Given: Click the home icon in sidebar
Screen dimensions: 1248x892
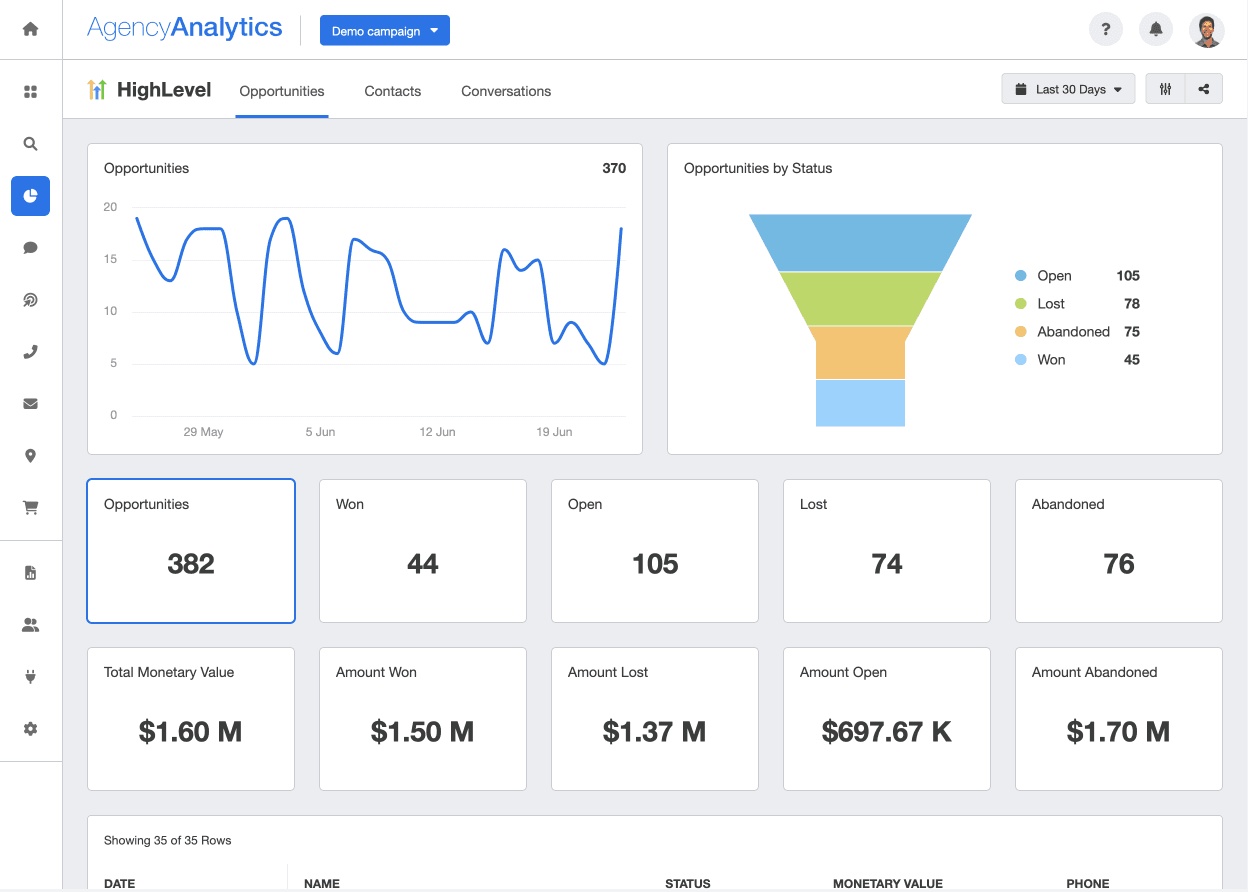Looking at the screenshot, I should [30, 29].
